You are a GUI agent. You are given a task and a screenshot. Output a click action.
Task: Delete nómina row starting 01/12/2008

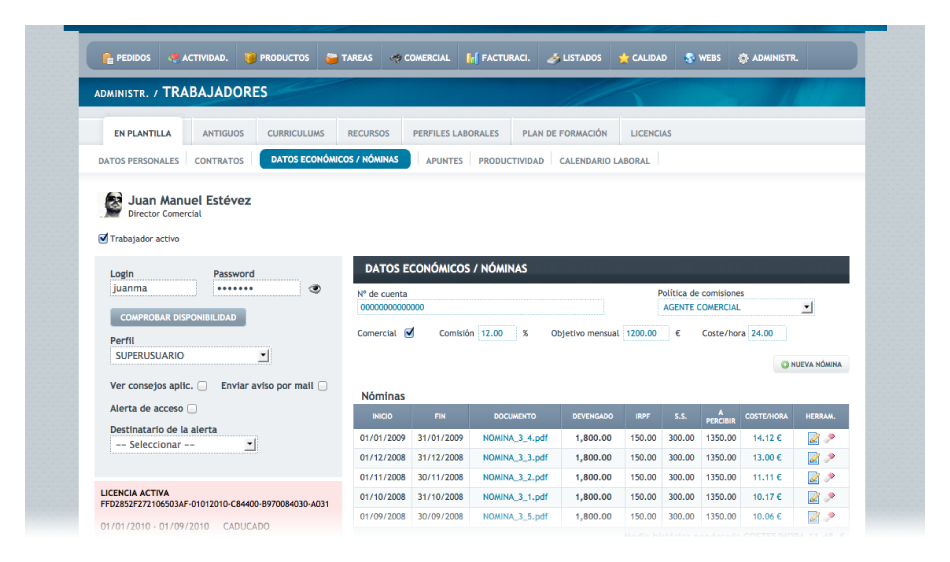coord(829,458)
